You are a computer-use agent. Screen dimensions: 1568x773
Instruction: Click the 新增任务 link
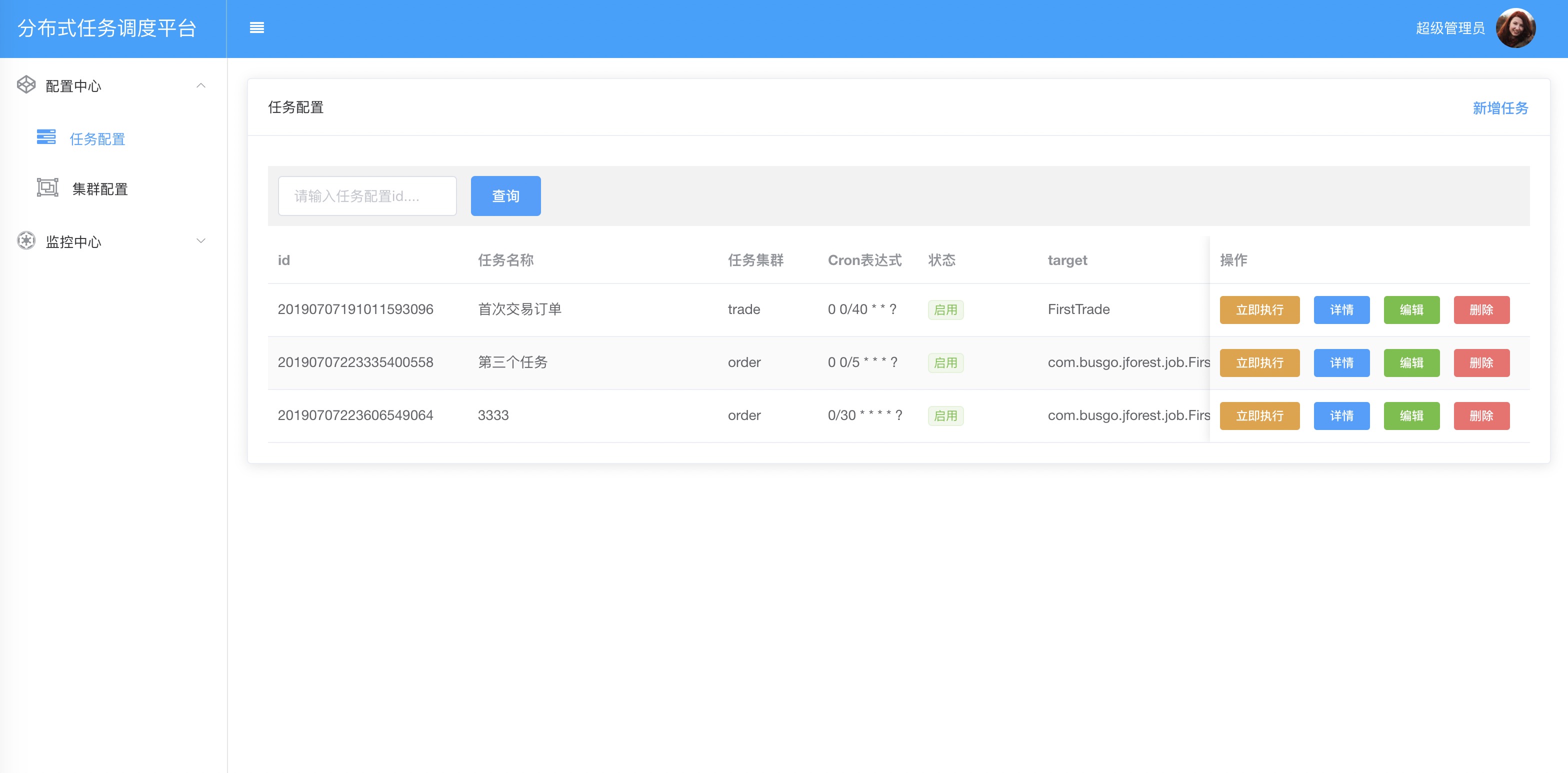(1500, 108)
